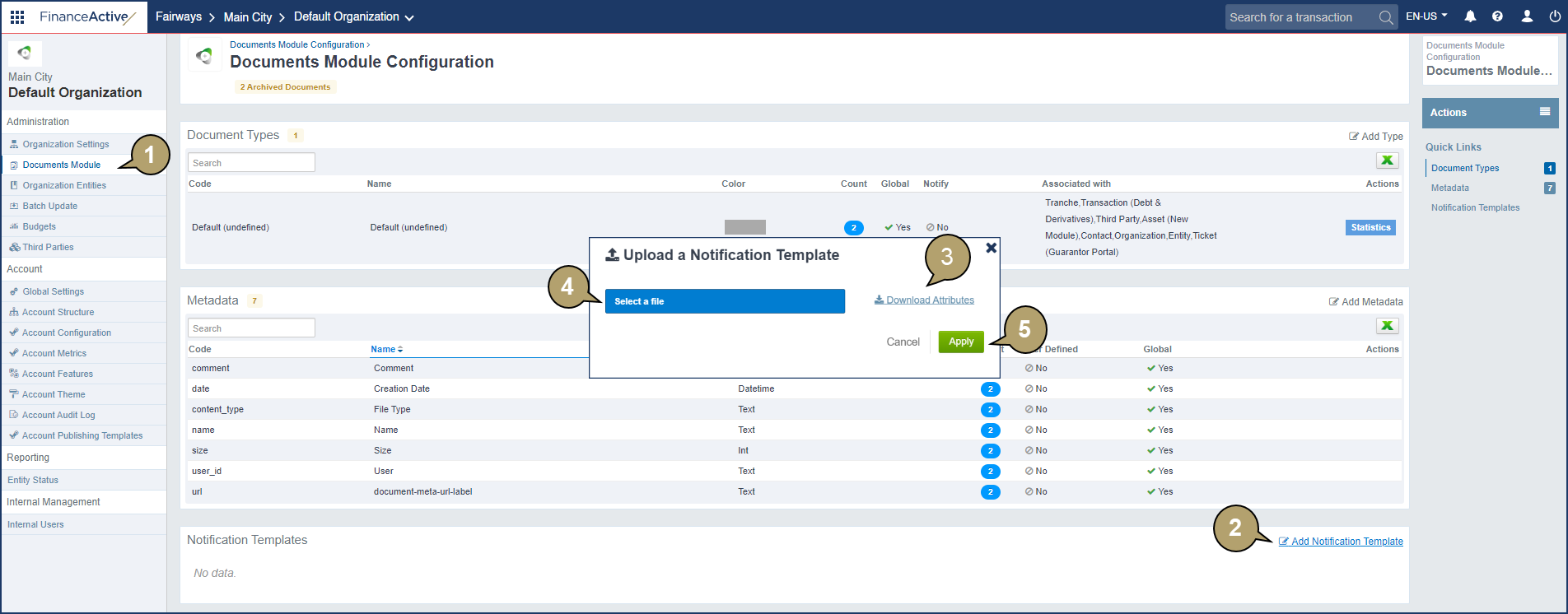The width and height of the screenshot is (1568, 614).
Task: Close the Upload Notification Template dialog
Action: 992,248
